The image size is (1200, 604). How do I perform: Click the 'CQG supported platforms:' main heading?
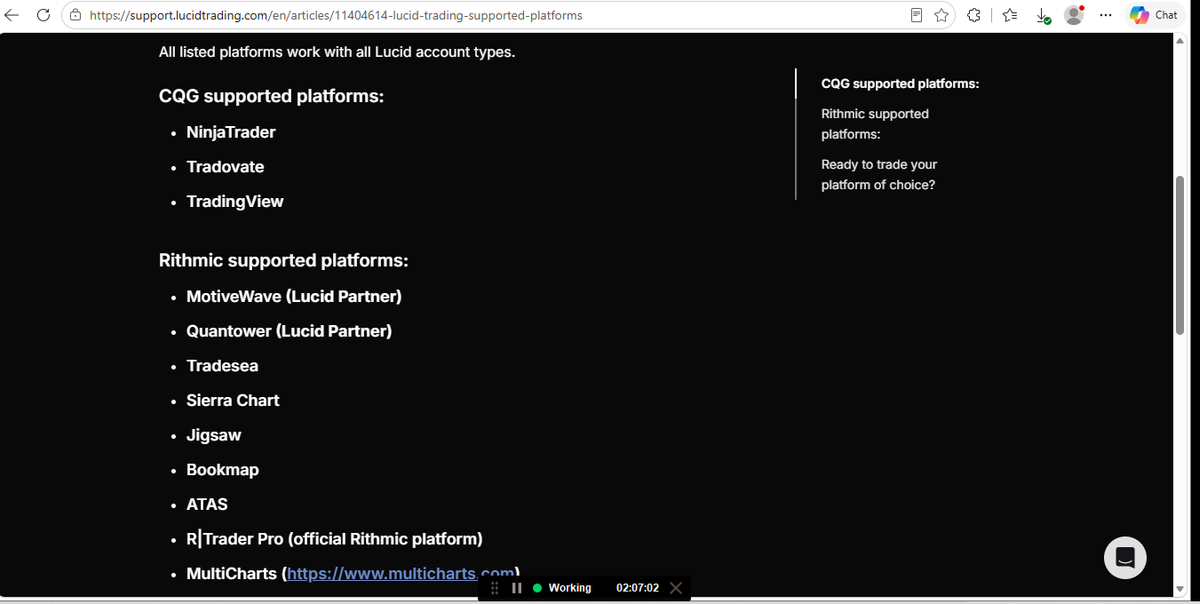click(x=272, y=97)
